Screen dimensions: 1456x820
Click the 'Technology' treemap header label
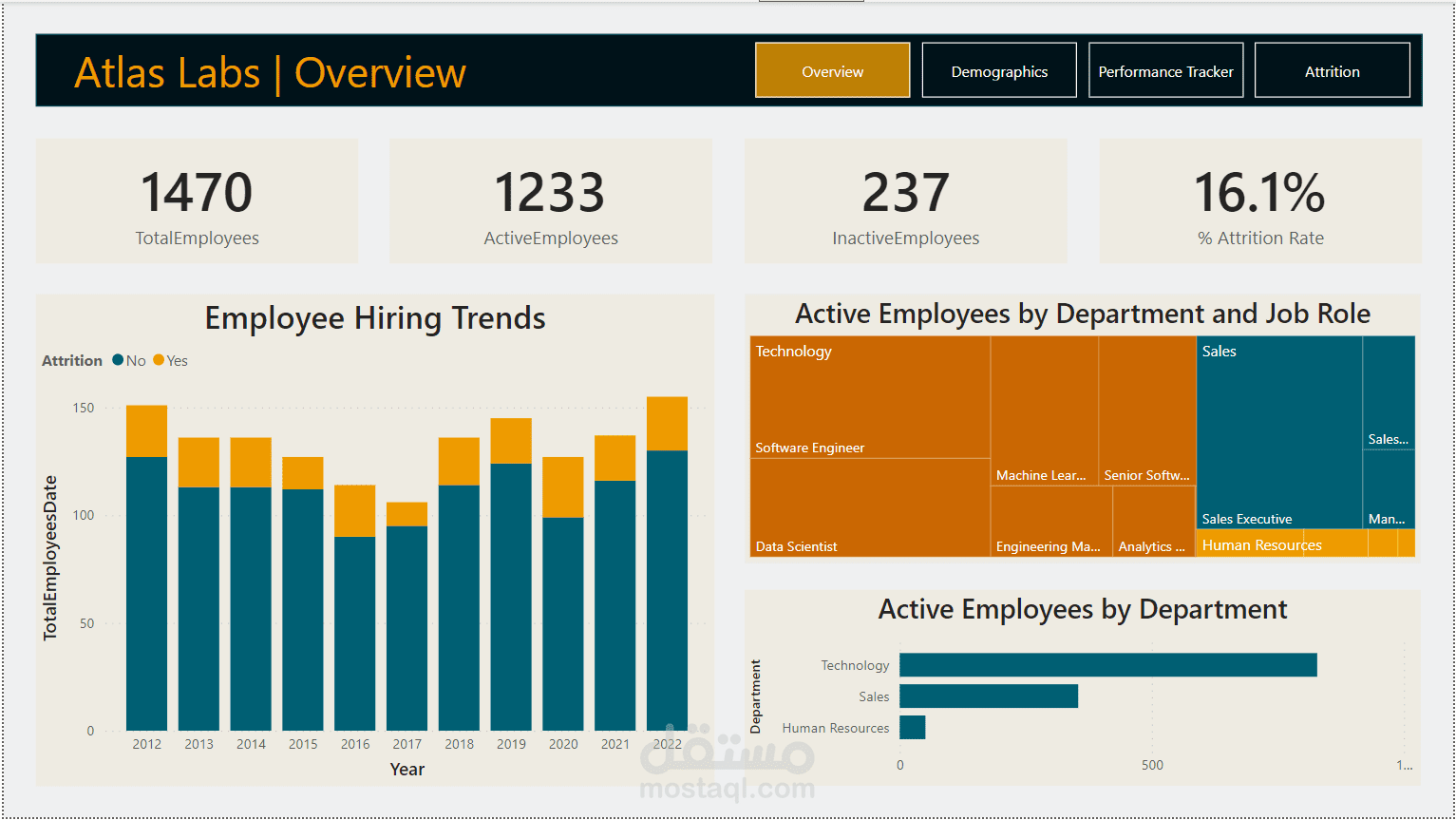[x=794, y=352]
